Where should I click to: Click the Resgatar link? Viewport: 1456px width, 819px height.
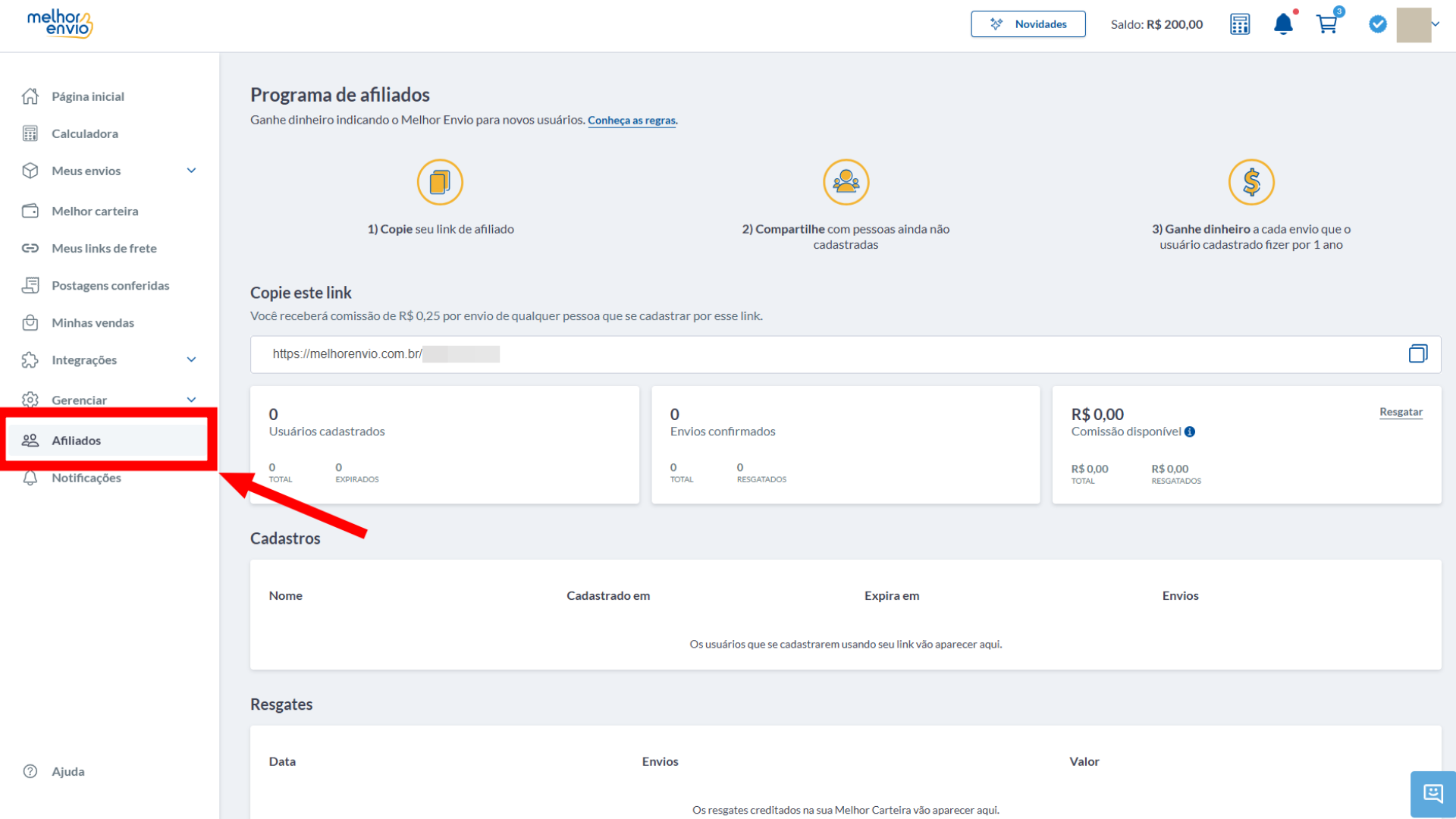pyautogui.click(x=1401, y=412)
